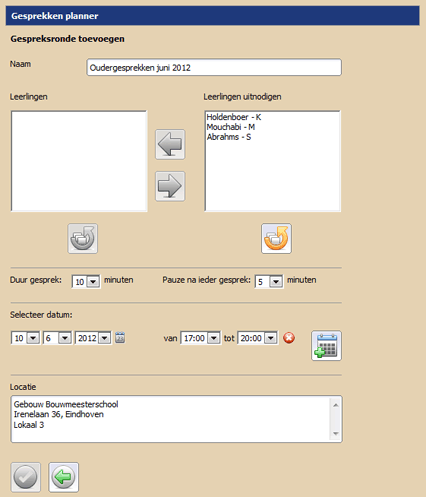The height and width of the screenshot is (497, 426).
Task: Remove the time slot with red X
Action: pos(289,338)
